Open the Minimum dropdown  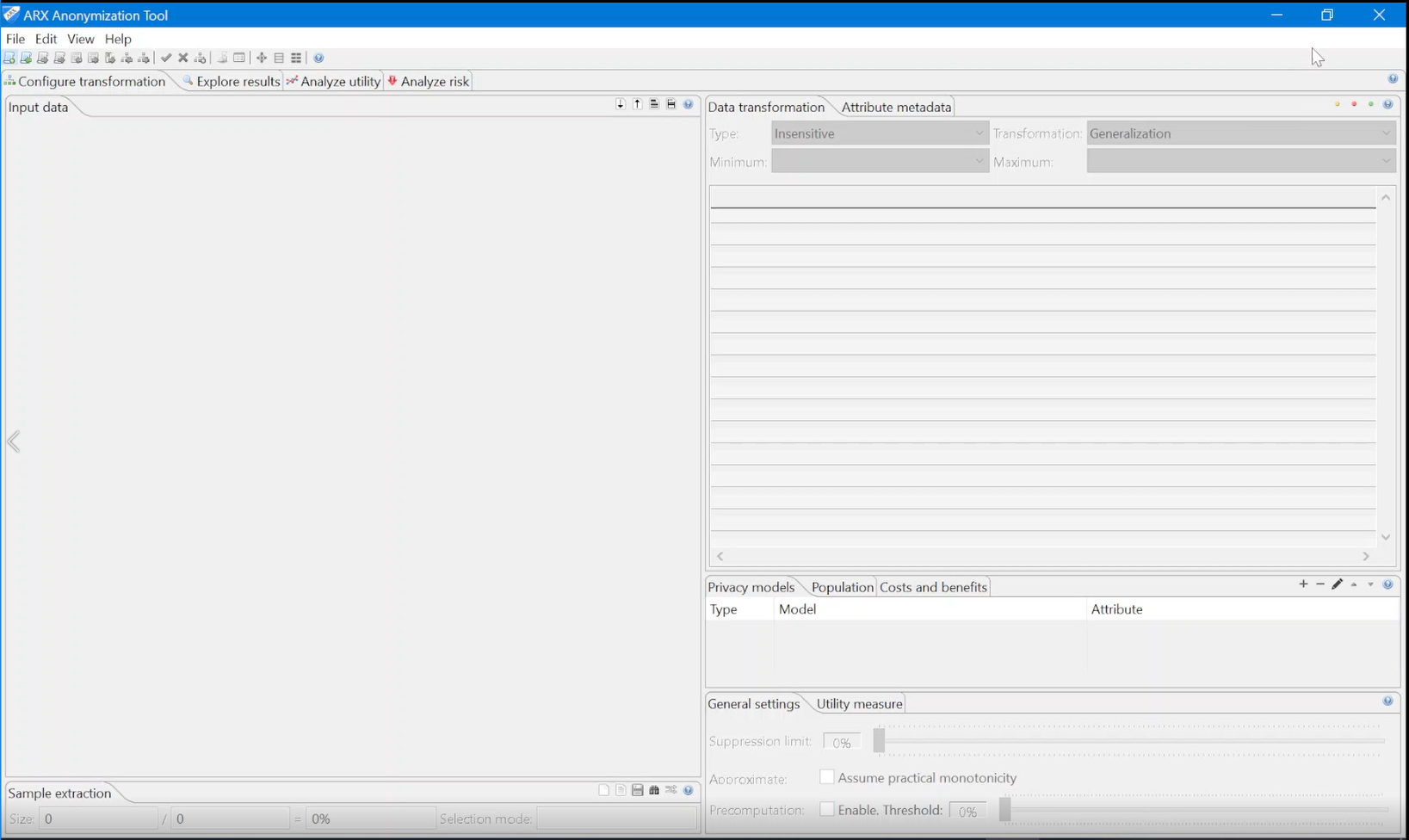(x=880, y=161)
